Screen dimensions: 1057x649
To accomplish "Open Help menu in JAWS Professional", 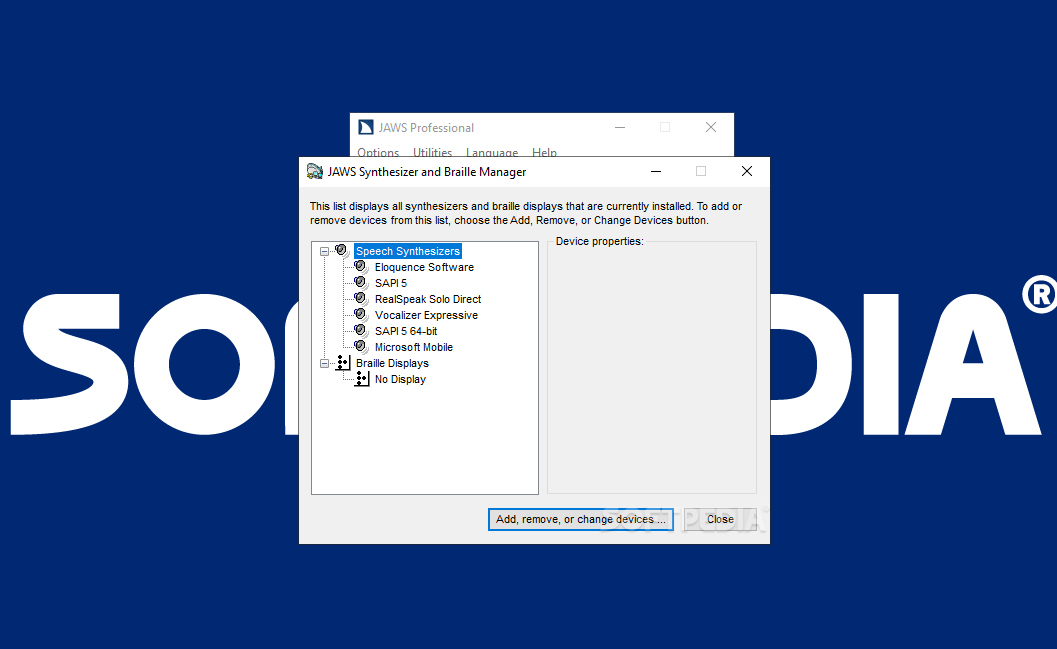I will coord(544,152).
